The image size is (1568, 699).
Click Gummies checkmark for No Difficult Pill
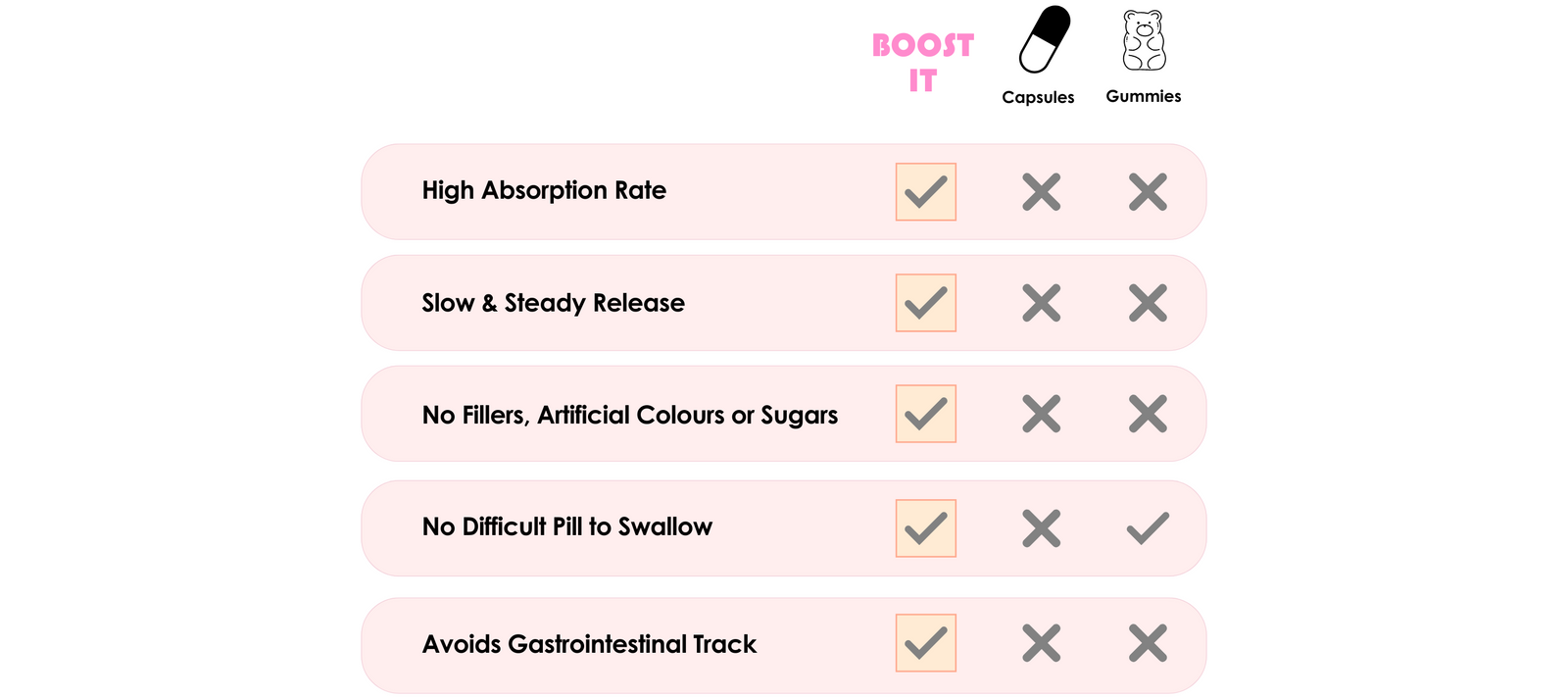pos(1148,528)
